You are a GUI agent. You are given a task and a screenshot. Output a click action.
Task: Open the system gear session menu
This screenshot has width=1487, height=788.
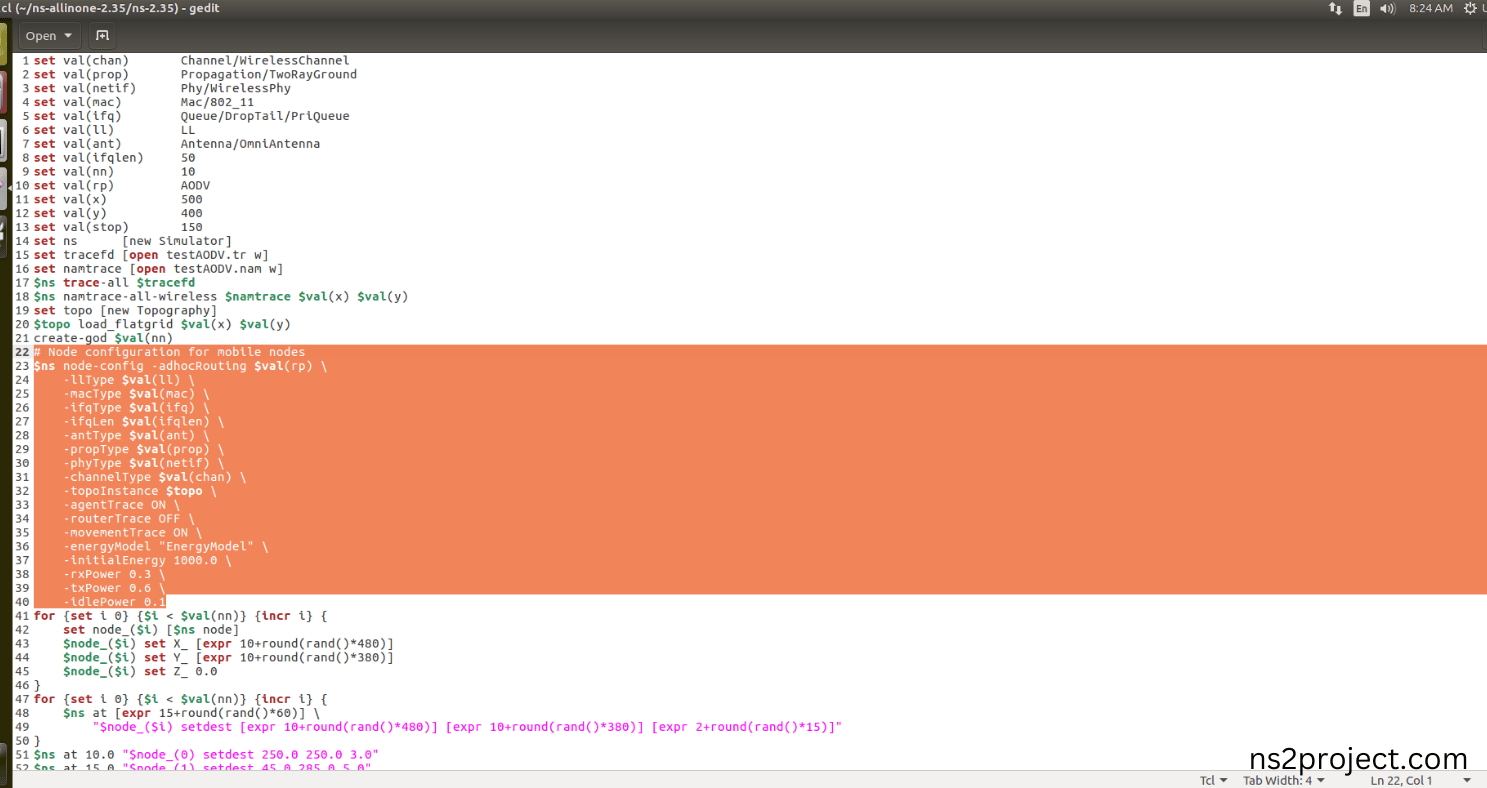coord(1470,8)
